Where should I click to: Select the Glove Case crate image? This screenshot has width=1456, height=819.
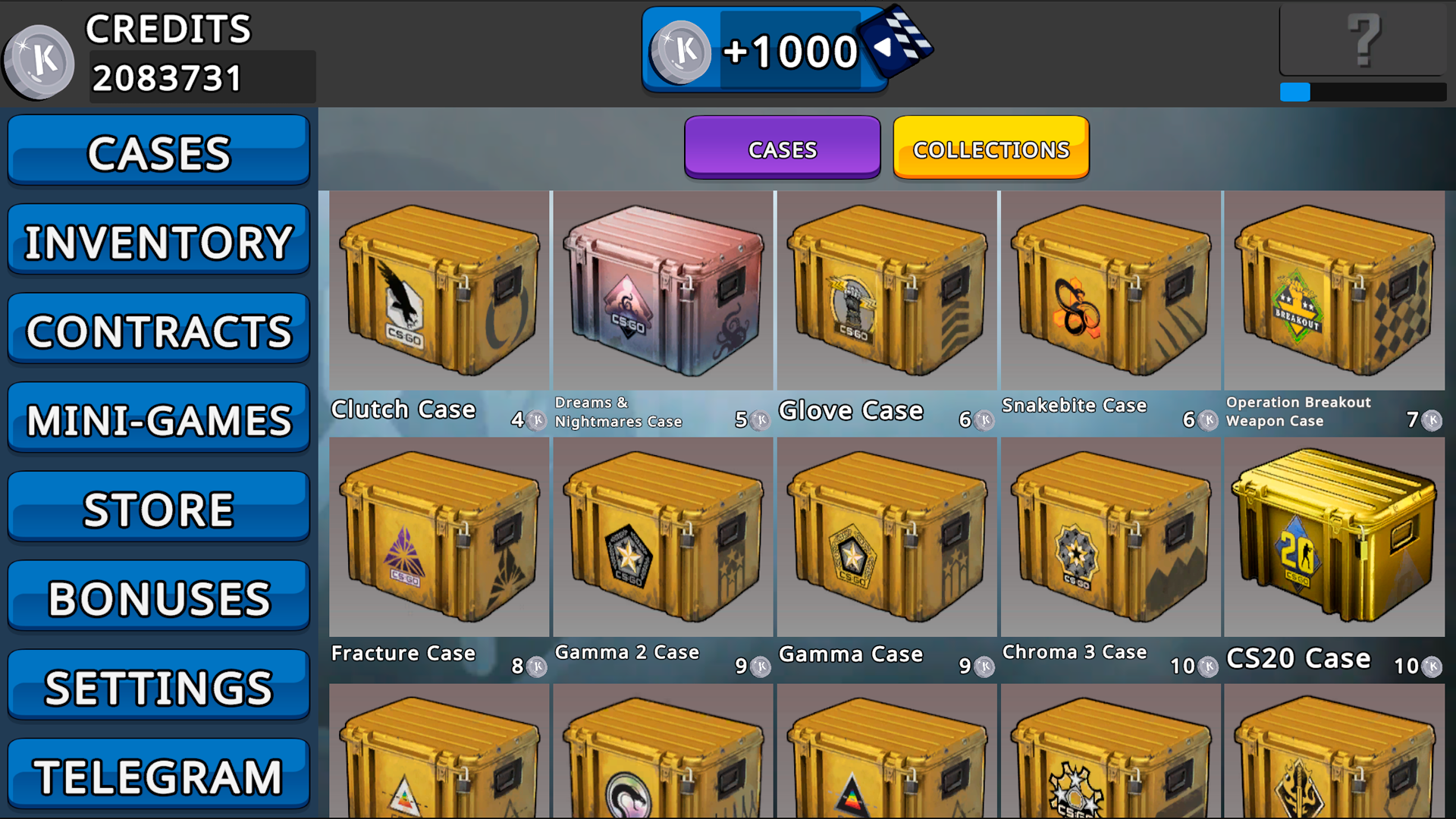[x=886, y=290]
